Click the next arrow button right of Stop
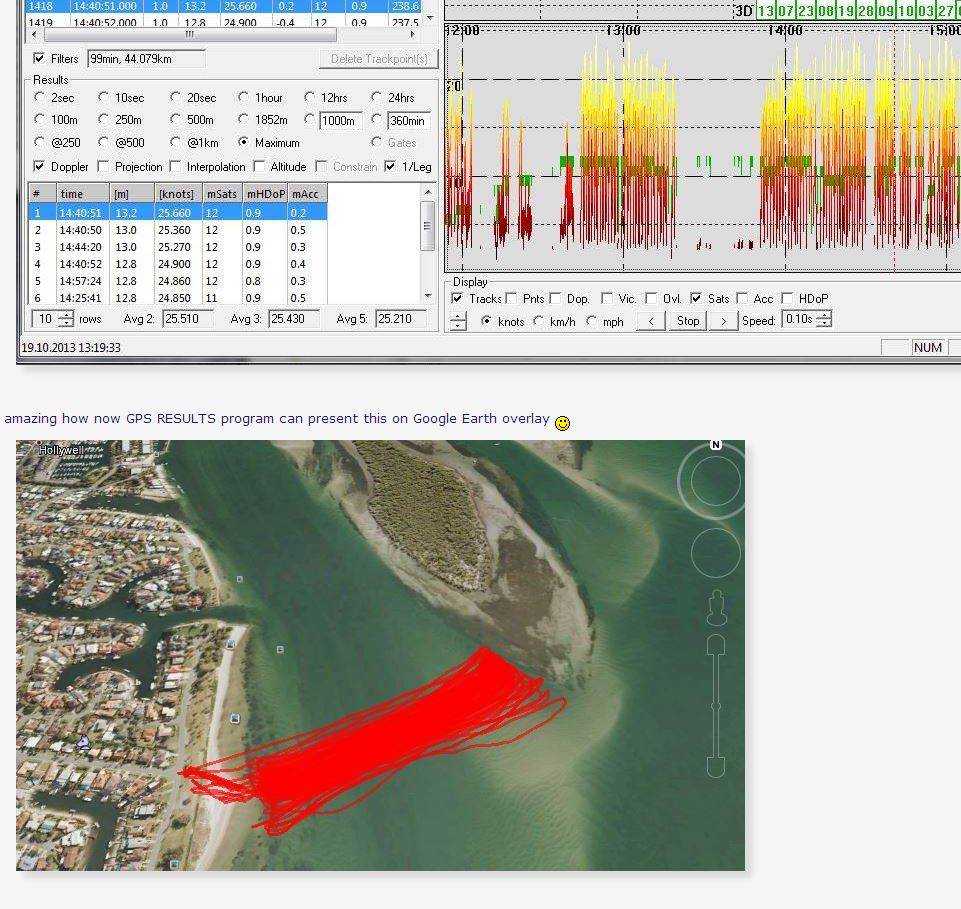Image resolution: width=961 pixels, height=909 pixels. (723, 321)
